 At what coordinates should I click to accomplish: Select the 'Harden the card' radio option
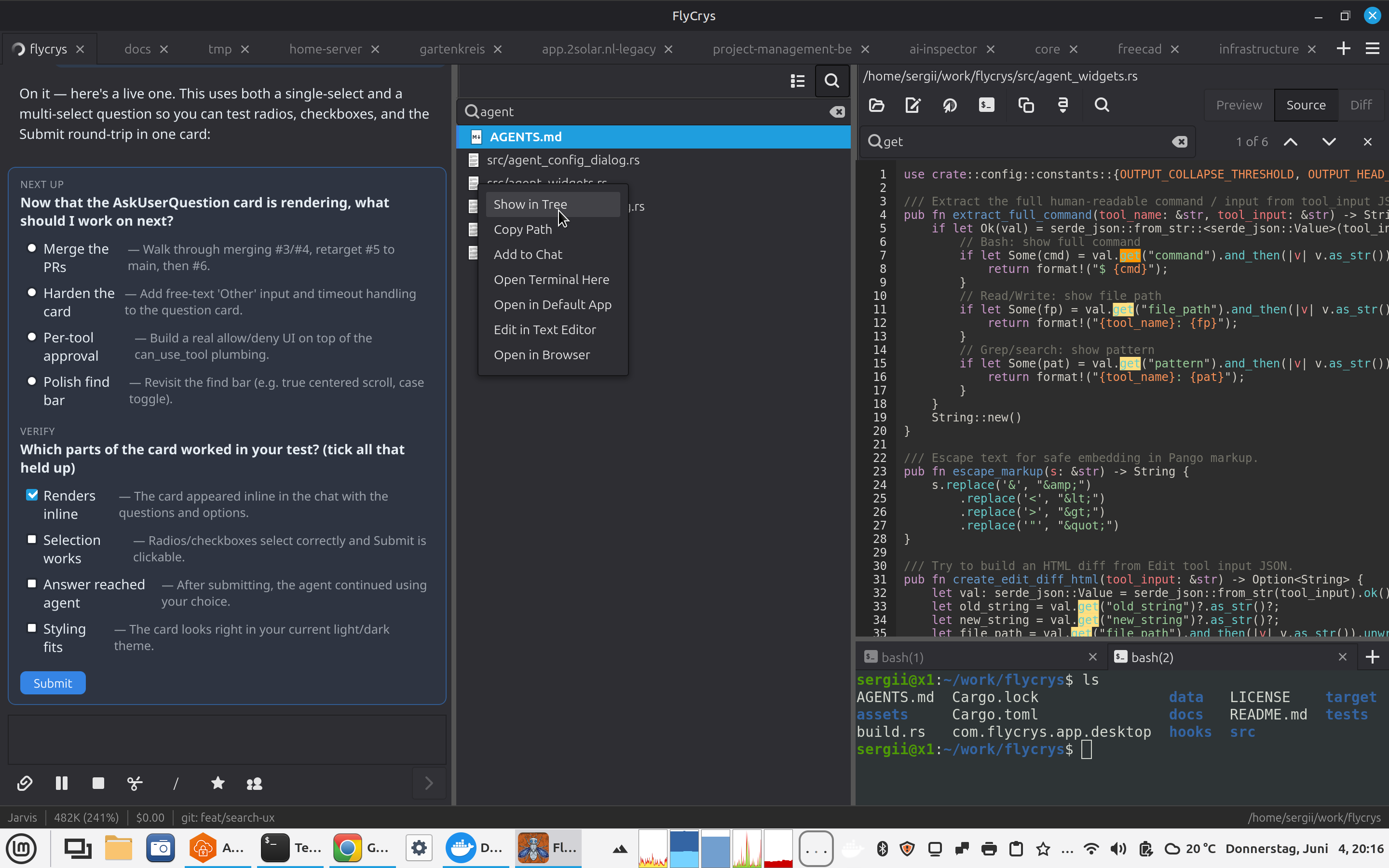pos(32,293)
